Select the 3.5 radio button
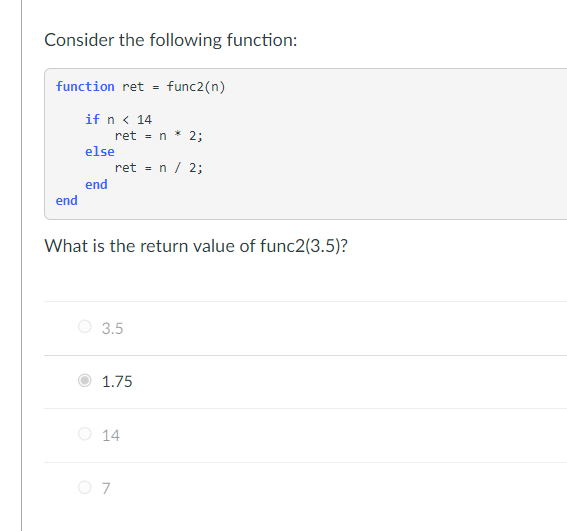Image resolution: width=567 pixels, height=531 pixels. tap(85, 326)
